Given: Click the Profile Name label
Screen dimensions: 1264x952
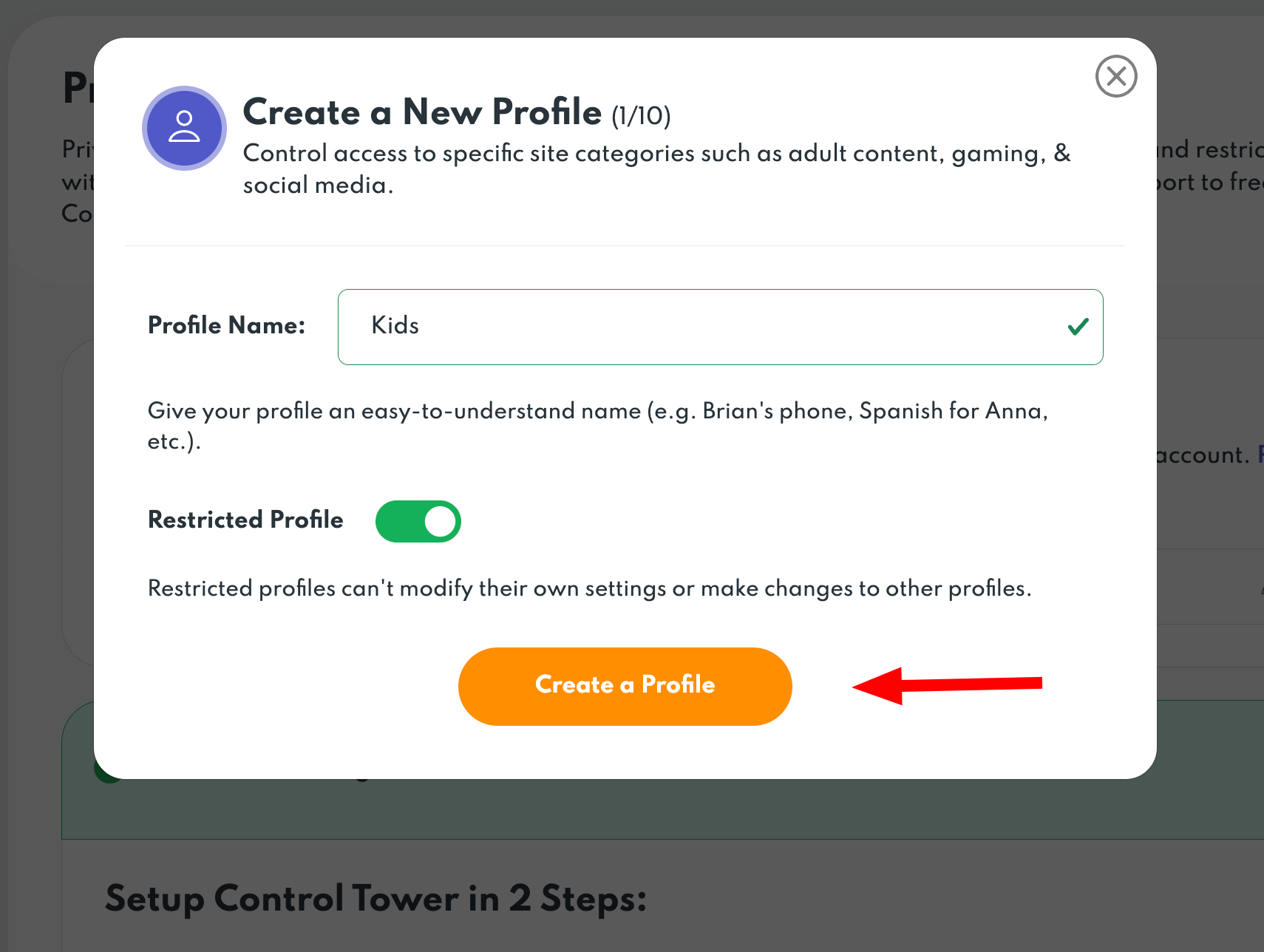Looking at the screenshot, I should click(227, 325).
